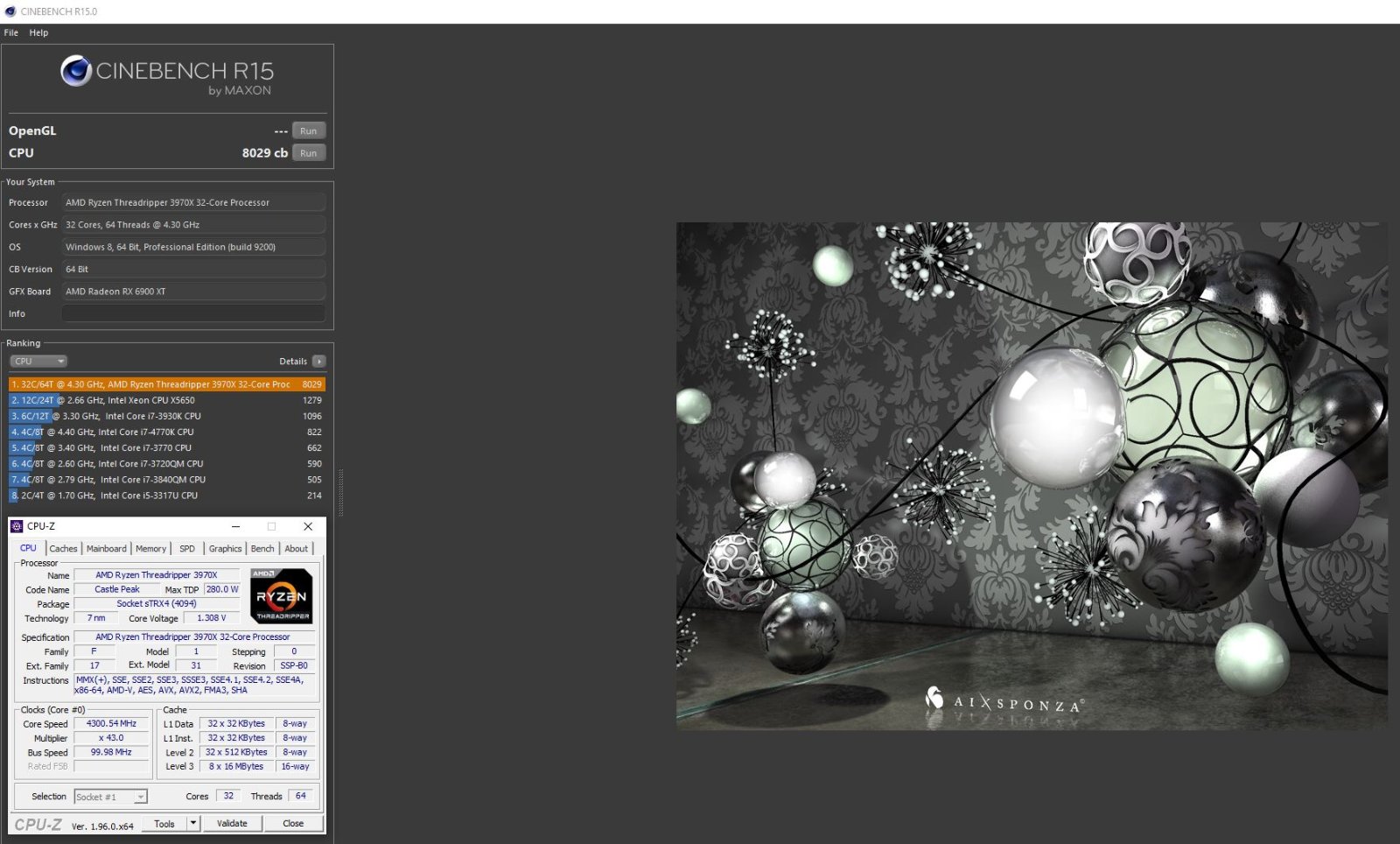Select the Intel Xeon X5650 ranking entry
The width and height of the screenshot is (1400, 844).
tap(166, 400)
